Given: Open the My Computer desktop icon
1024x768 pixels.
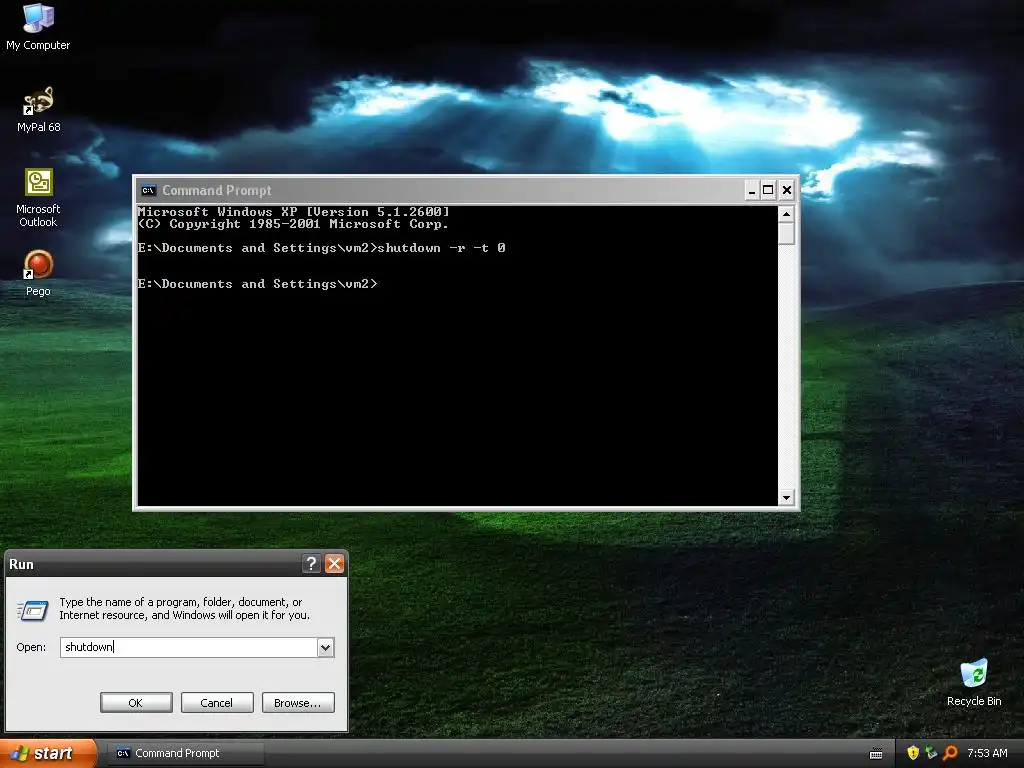Looking at the screenshot, I should coord(38,27).
